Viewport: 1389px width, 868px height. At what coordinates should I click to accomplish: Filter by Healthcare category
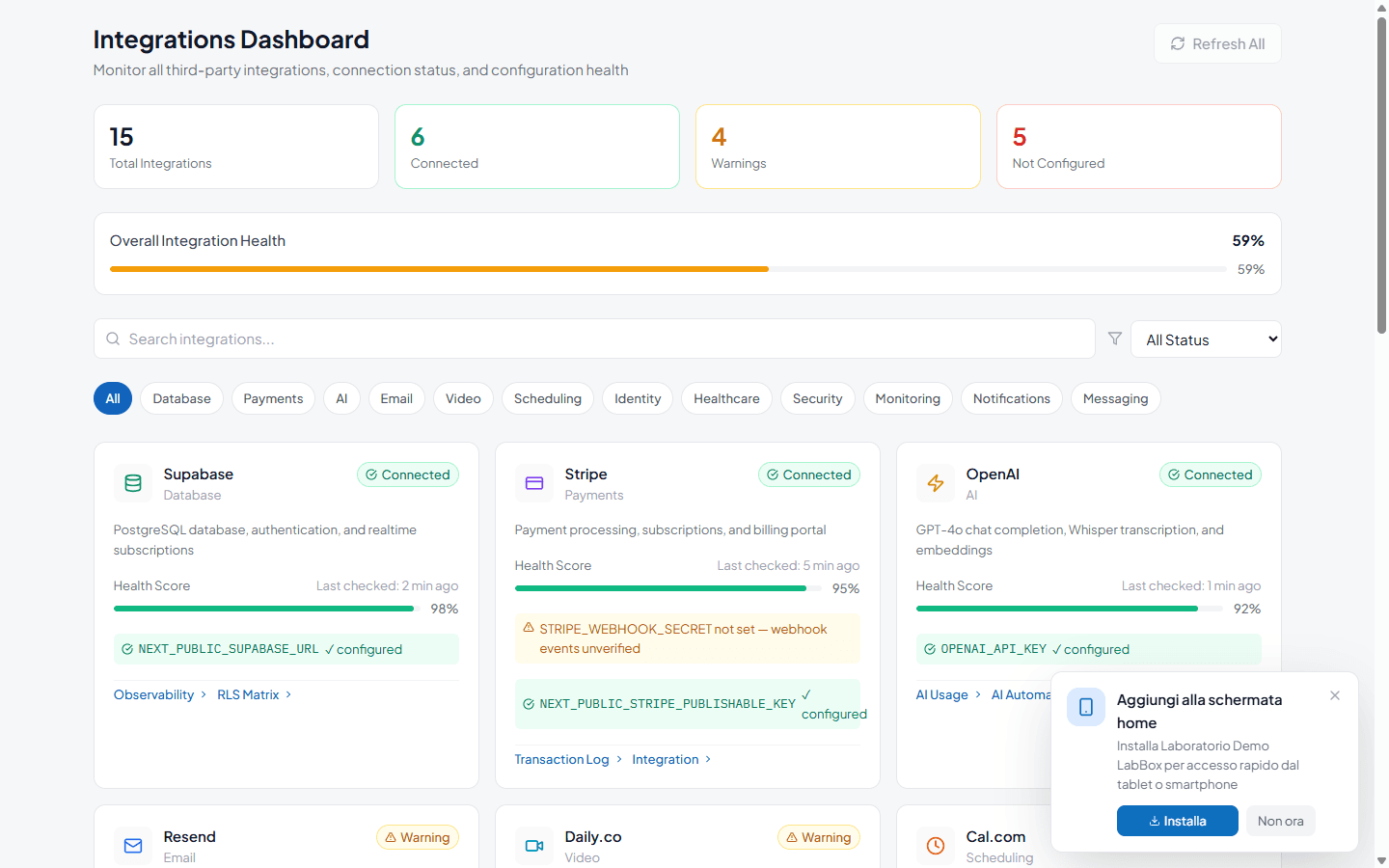point(726,398)
